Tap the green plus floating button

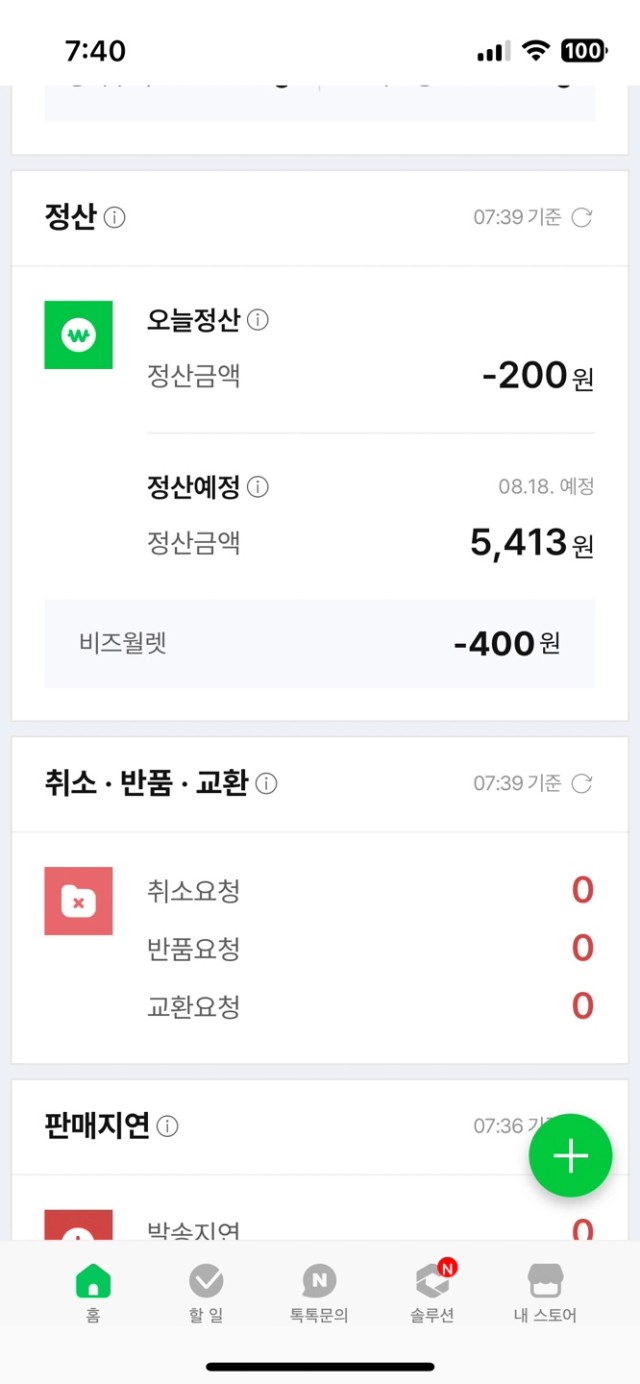click(x=570, y=1156)
